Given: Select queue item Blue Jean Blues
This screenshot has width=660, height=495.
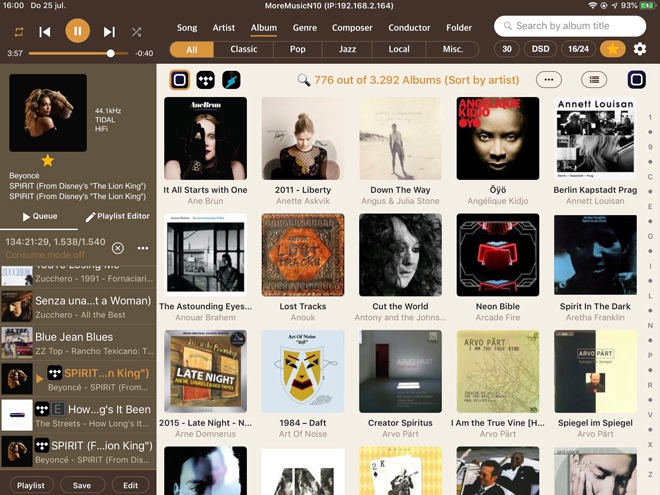Looking at the screenshot, I should [x=78, y=343].
